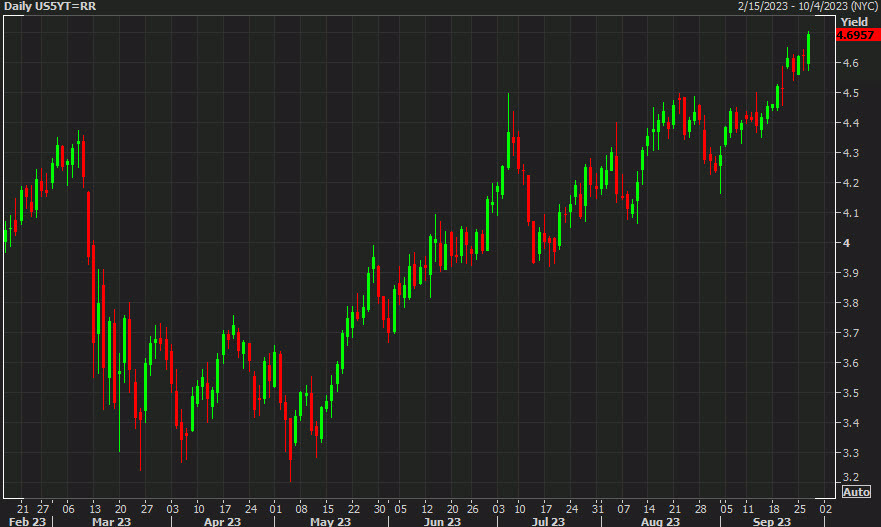This screenshot has height=527, width=881.
Task: Select the Mar 23 month label
Action: (x=111, y=521)
